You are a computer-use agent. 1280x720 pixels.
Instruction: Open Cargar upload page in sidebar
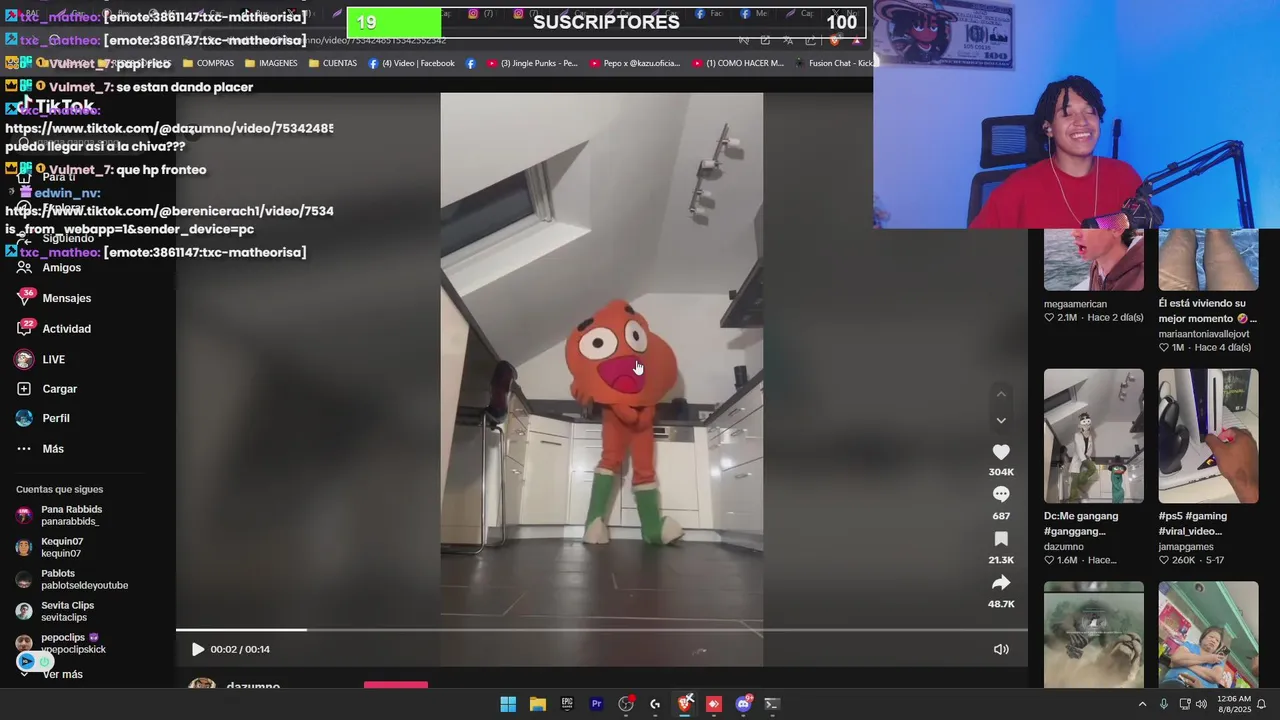[59, 389]
